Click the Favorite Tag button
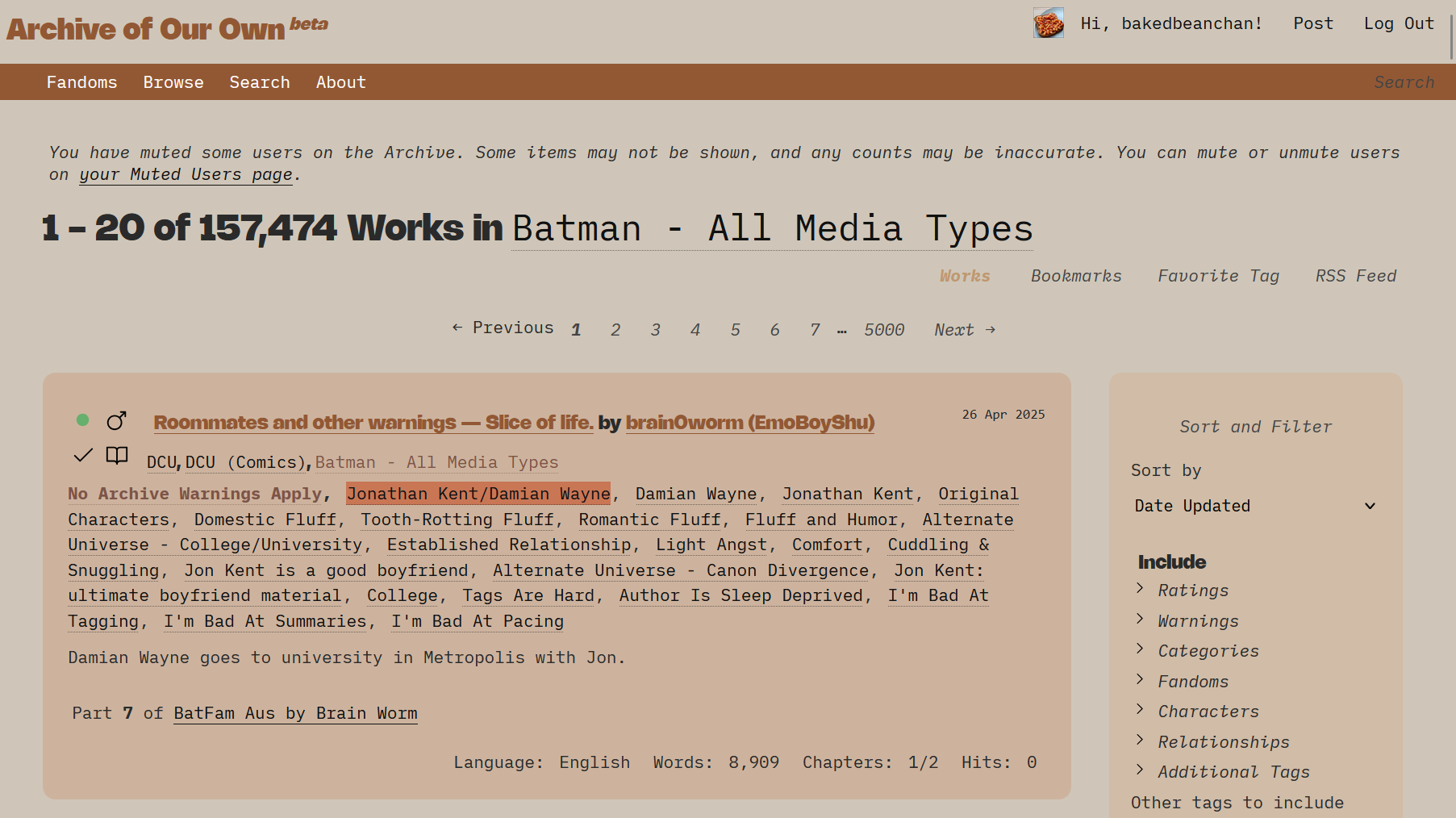 (1218, 276)
